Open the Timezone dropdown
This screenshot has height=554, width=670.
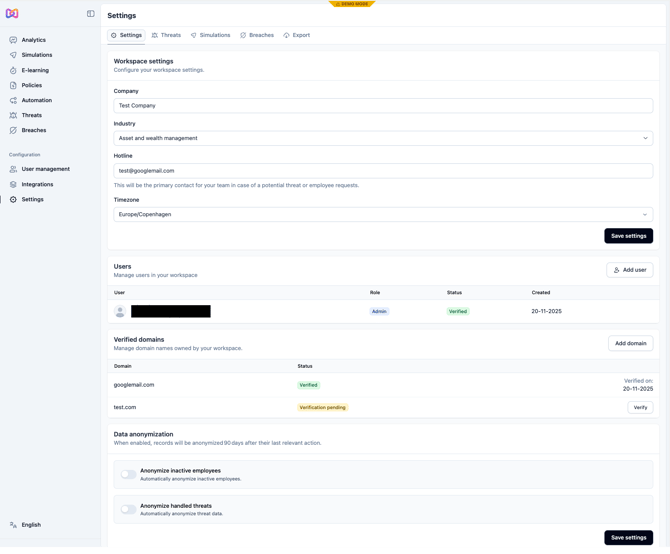[x=383, y=214]
